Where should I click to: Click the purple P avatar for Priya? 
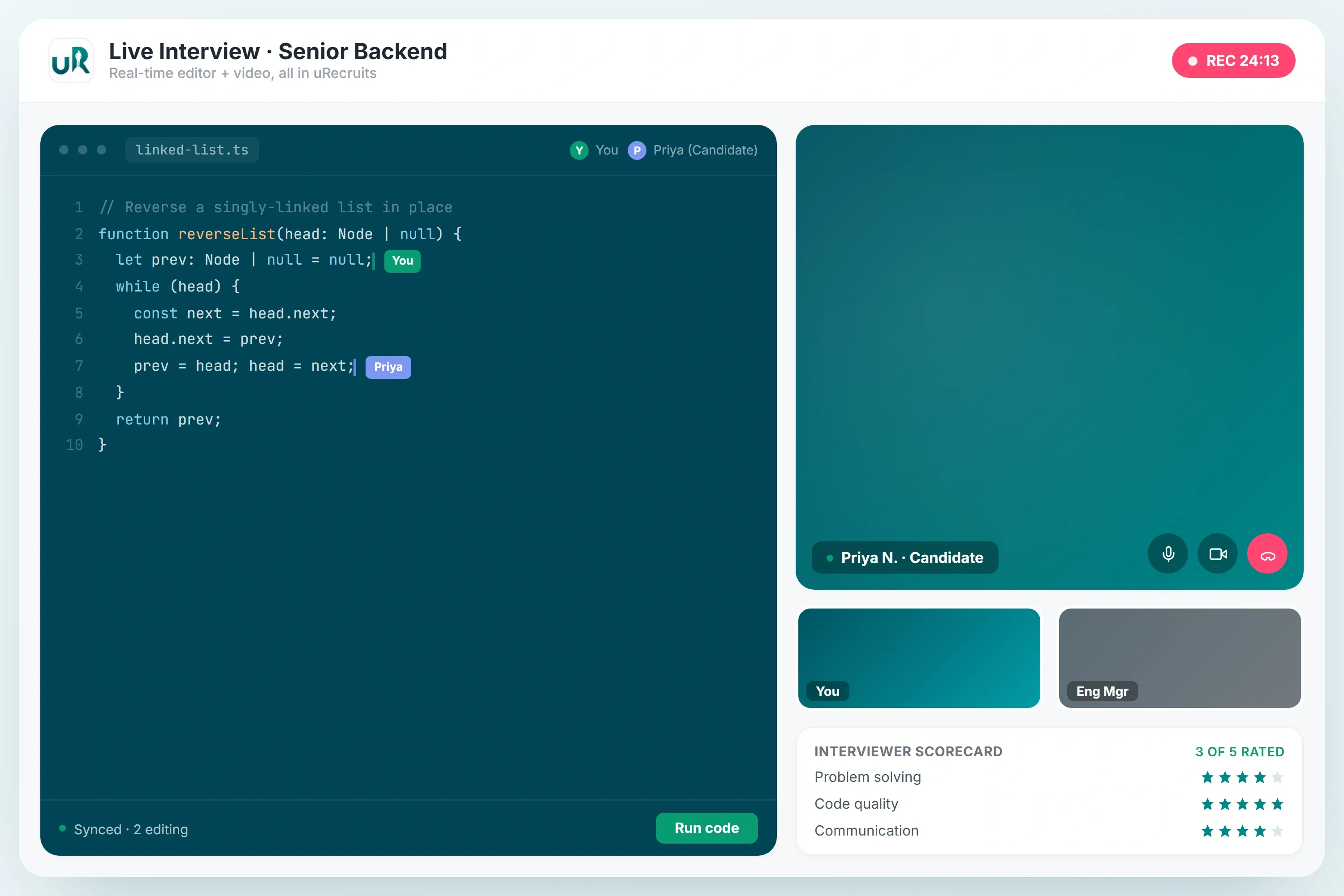coord(637,150)
